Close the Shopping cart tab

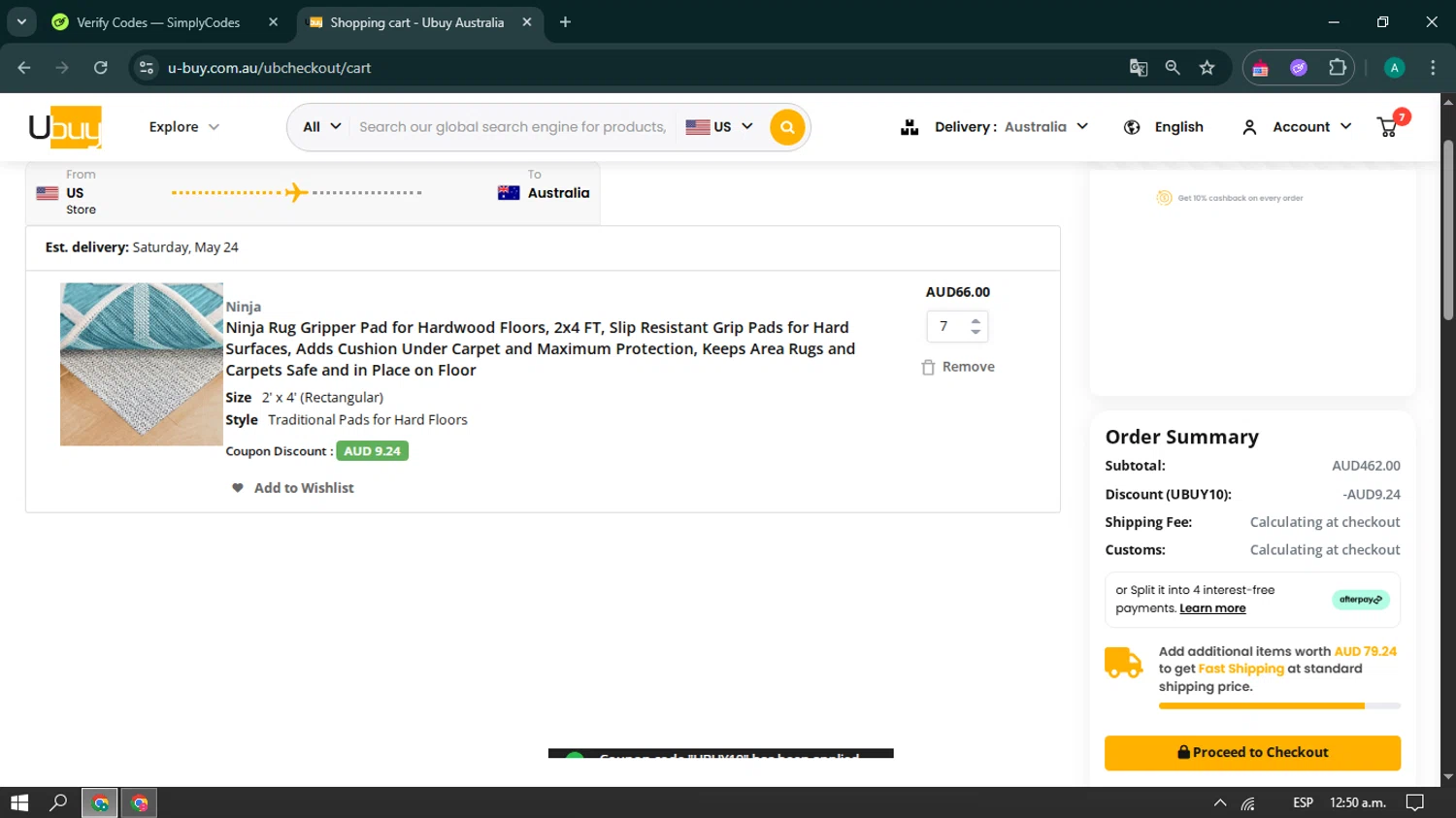tap(526, 22)
